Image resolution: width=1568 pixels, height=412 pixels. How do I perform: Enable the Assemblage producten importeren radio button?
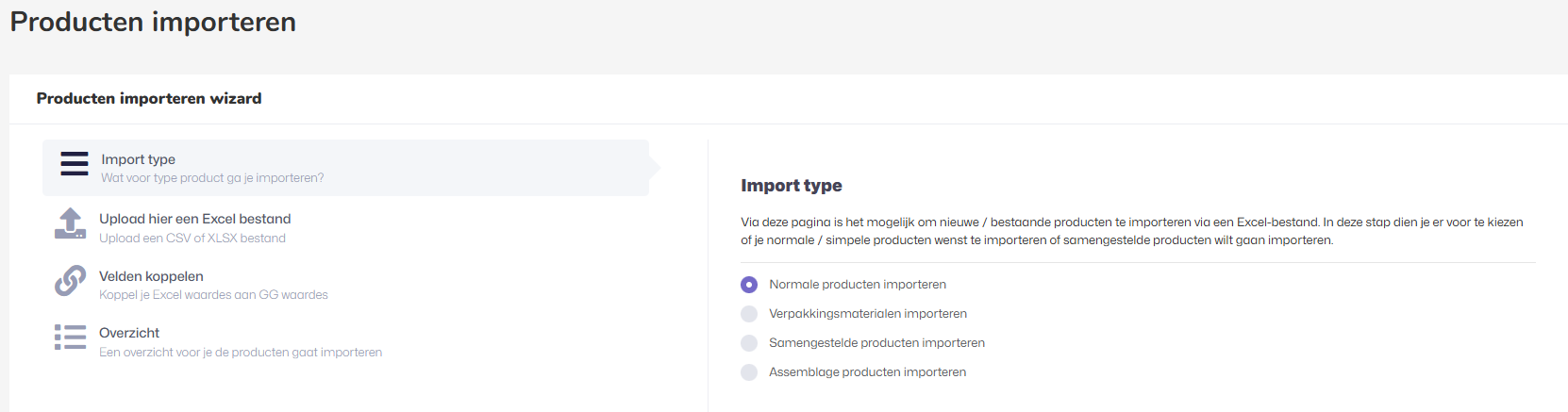[x=749, y=372]
